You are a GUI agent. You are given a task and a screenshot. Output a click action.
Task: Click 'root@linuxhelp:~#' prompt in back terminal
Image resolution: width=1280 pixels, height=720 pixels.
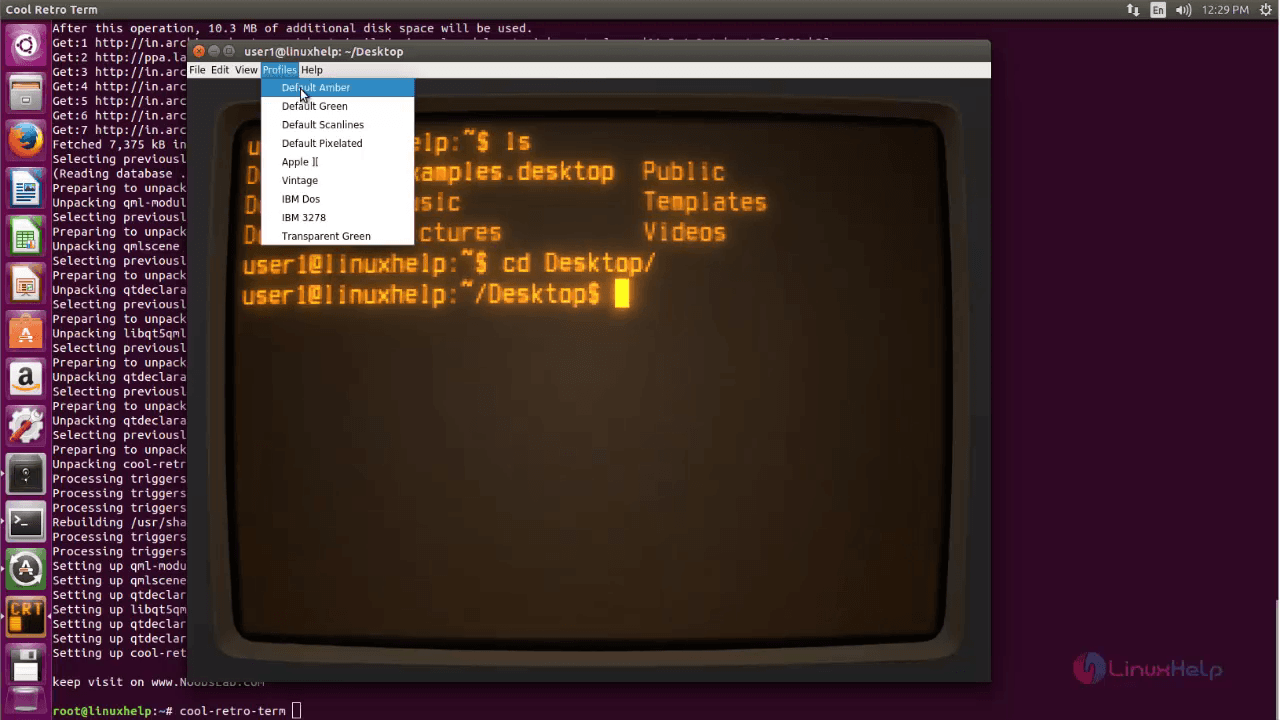[x=112, y=711]
